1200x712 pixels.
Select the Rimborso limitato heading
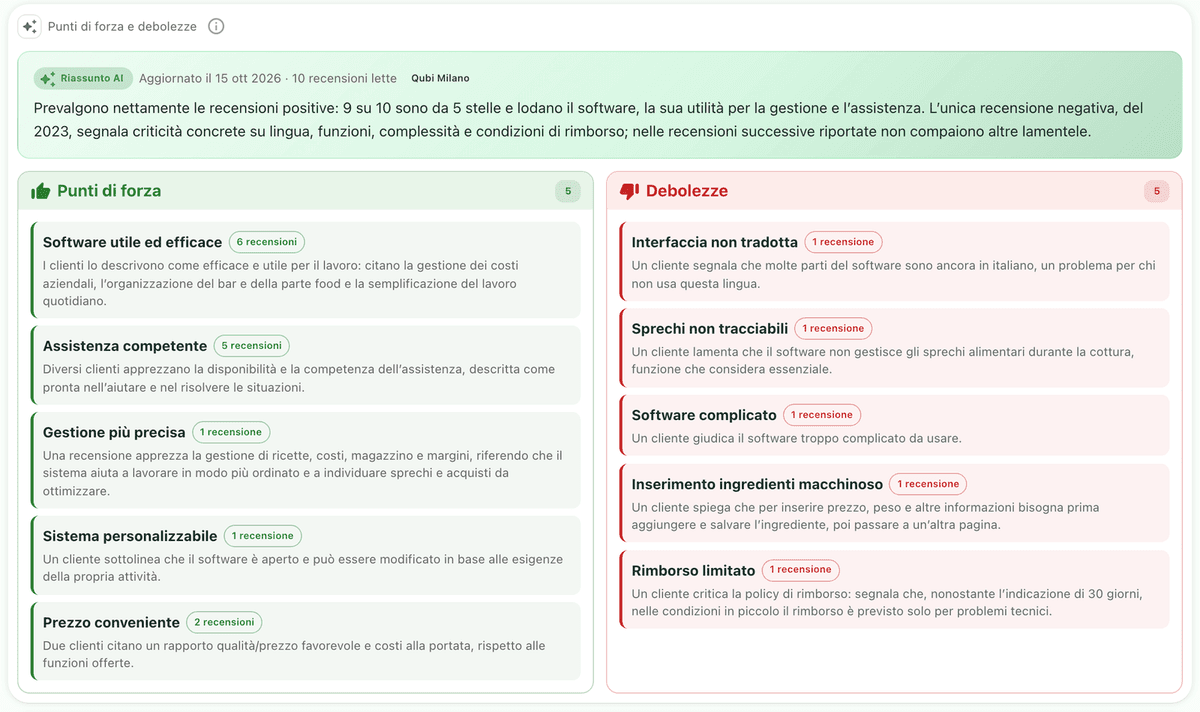pyautogui.click(x=693, y=570)
